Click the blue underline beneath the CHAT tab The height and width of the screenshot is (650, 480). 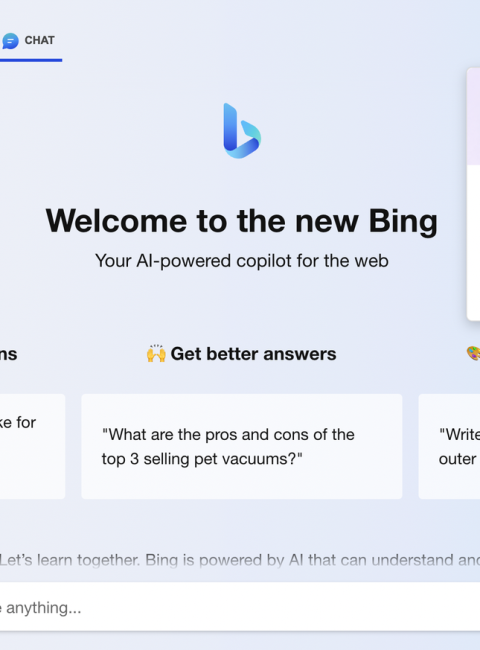[31, 60]
